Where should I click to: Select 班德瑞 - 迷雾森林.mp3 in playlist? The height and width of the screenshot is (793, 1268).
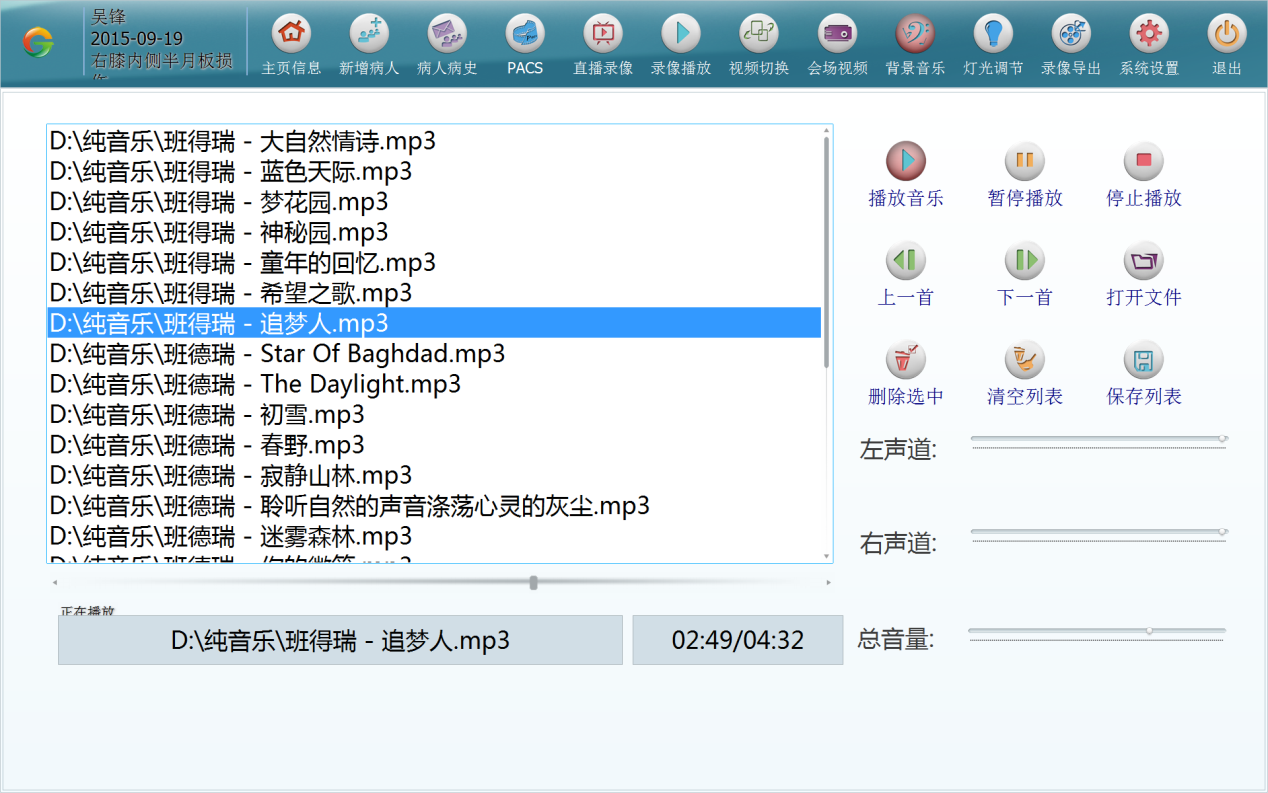(x=434, y=536)
